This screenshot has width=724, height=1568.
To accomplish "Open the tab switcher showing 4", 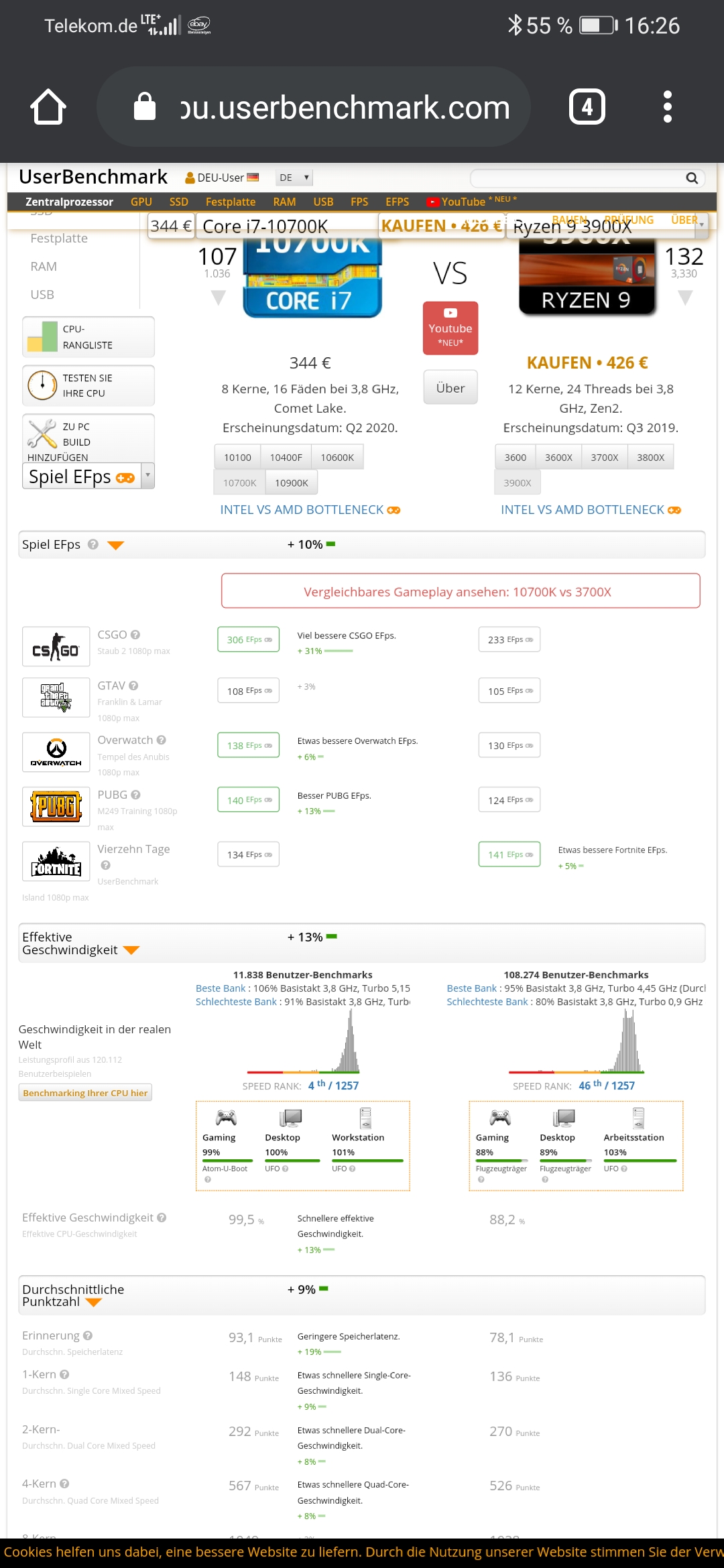I will click(x=587, y=107).
